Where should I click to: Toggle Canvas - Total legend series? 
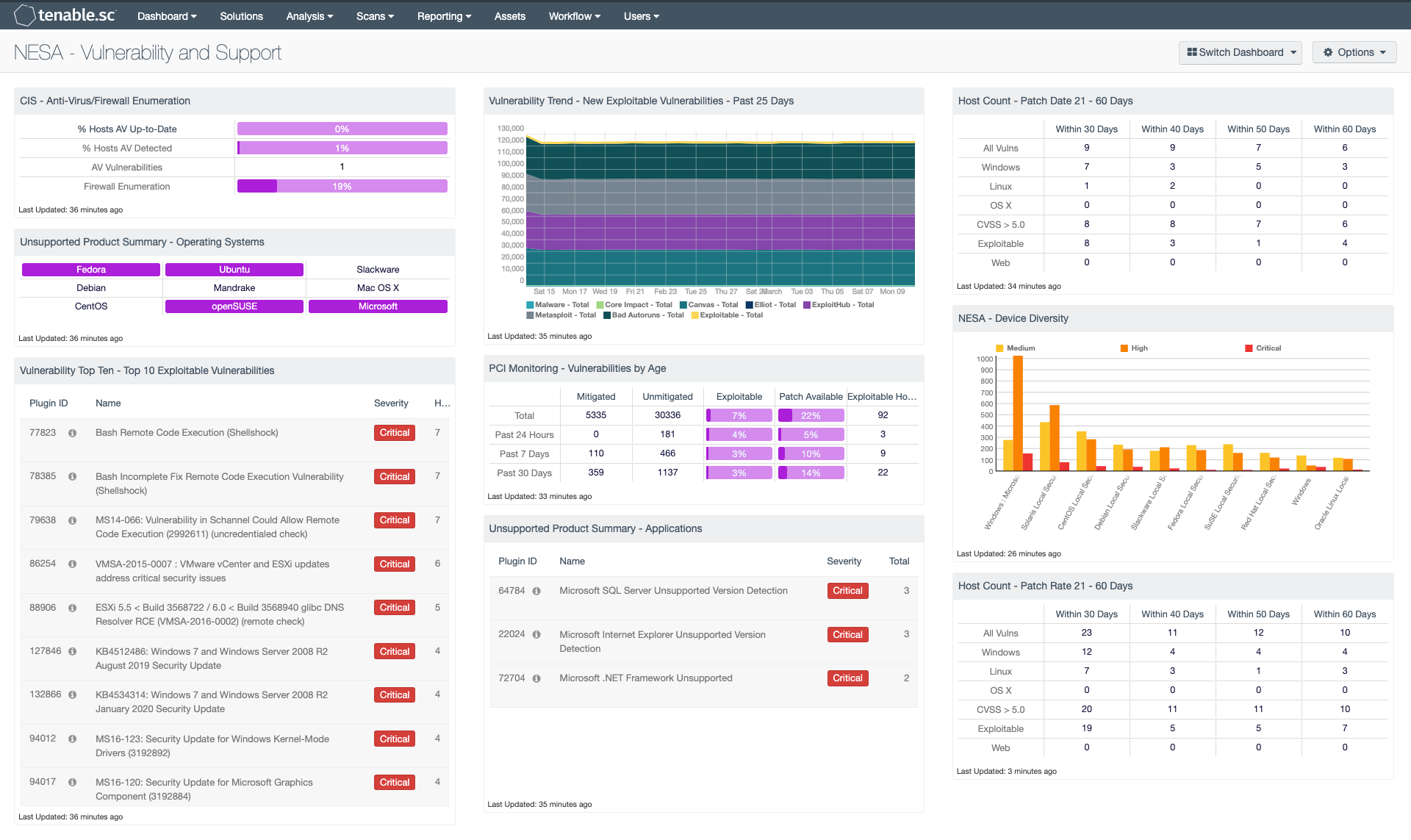(708, 305)
